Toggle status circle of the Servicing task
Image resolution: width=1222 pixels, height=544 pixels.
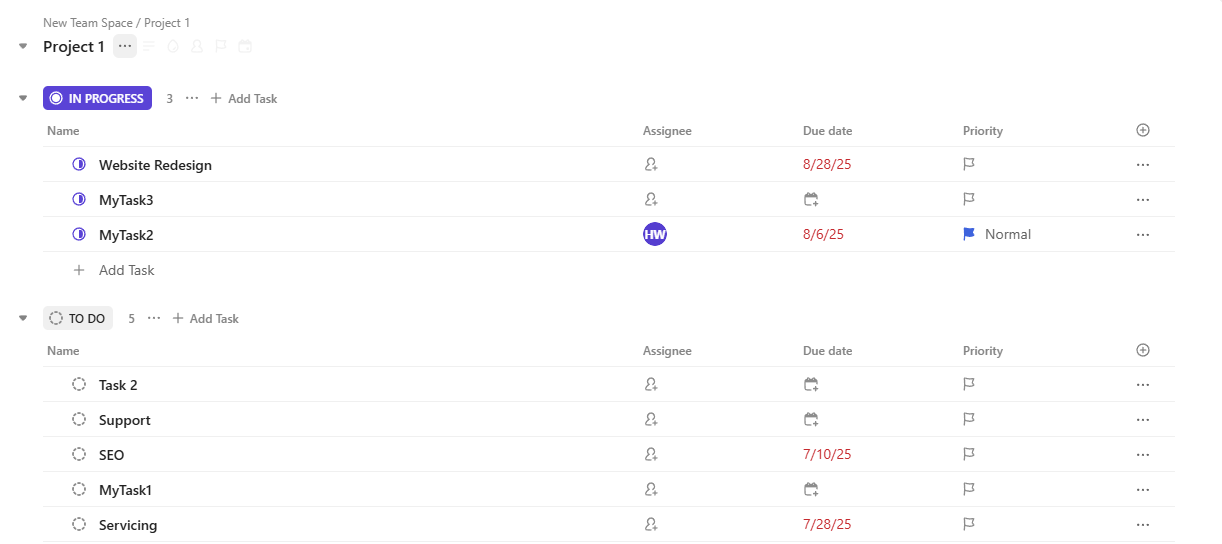click(x=79, y=525)
